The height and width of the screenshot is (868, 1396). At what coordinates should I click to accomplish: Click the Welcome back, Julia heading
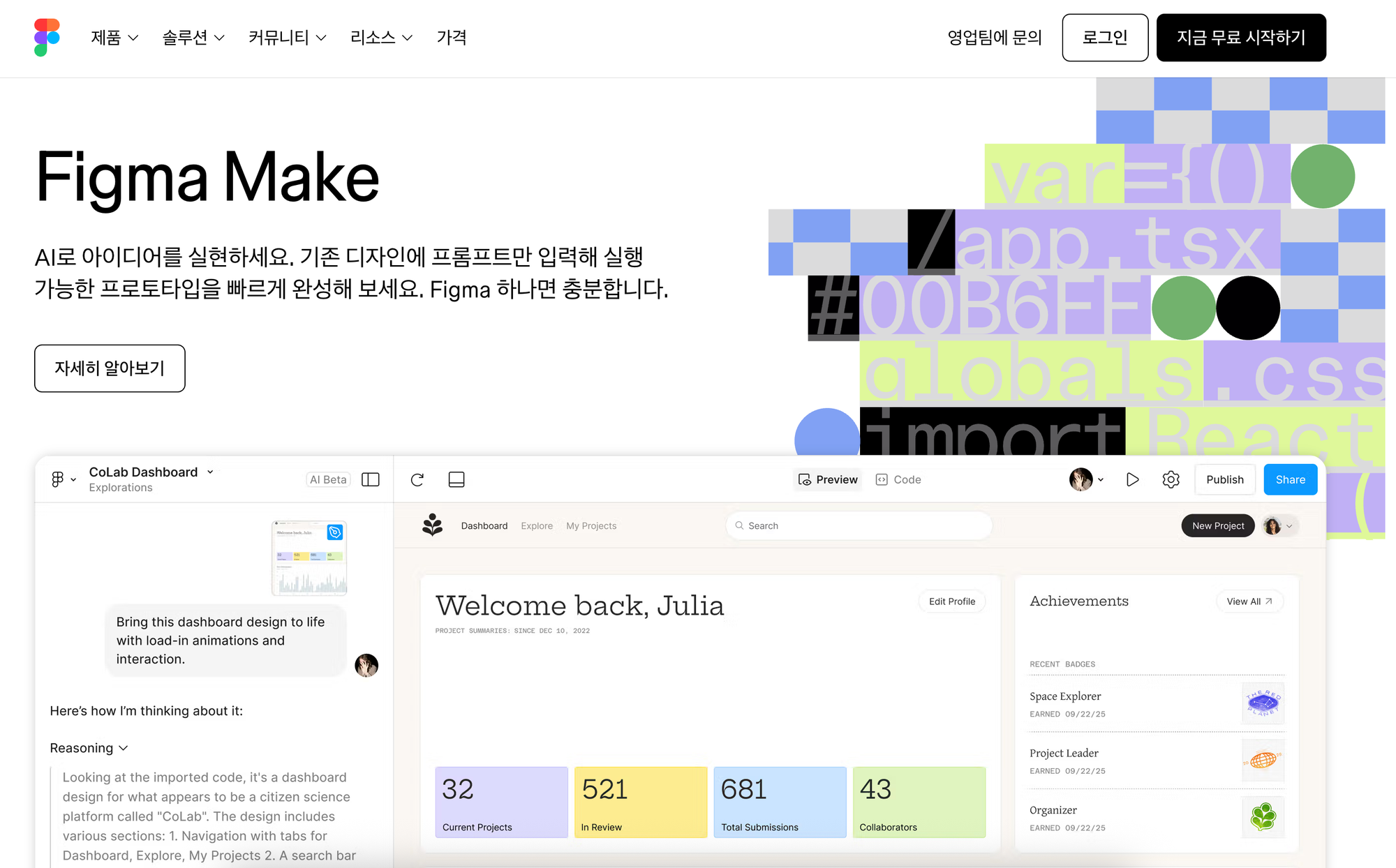pyautogui.click(x=580, y=605)
